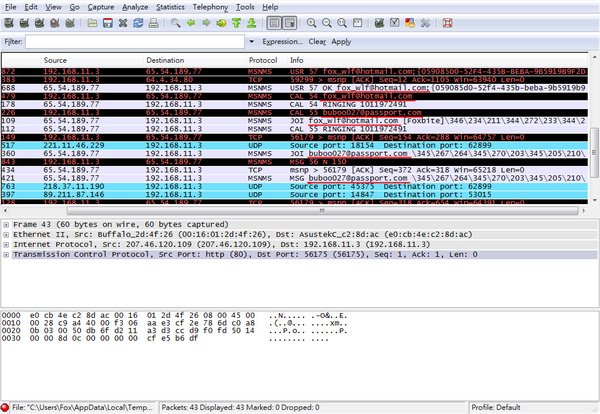The height and width of the screenshot is (414, 600).
Task: Expand the Ethernet II details row
Action: 6,235
